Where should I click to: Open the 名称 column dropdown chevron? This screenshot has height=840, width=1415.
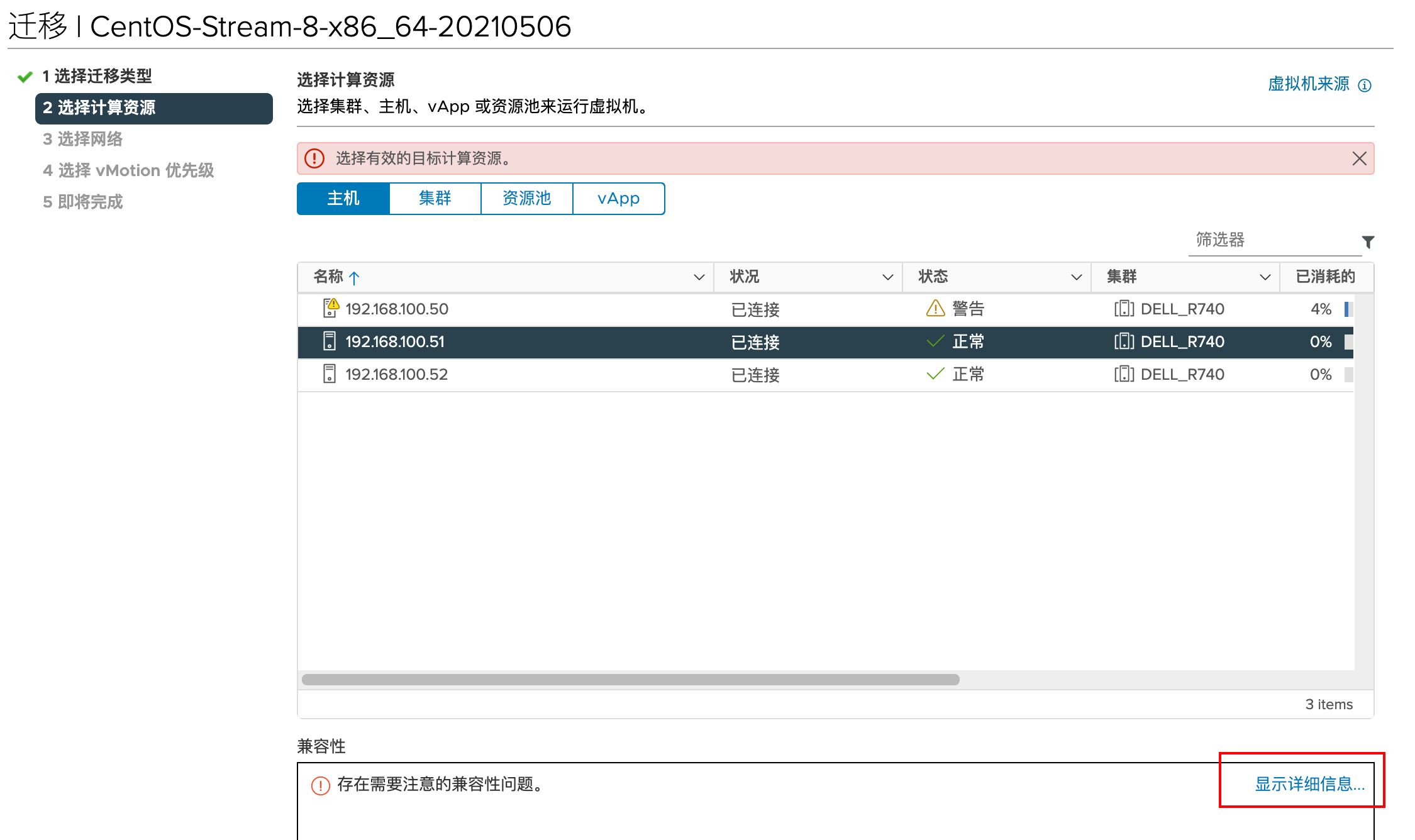699,277
